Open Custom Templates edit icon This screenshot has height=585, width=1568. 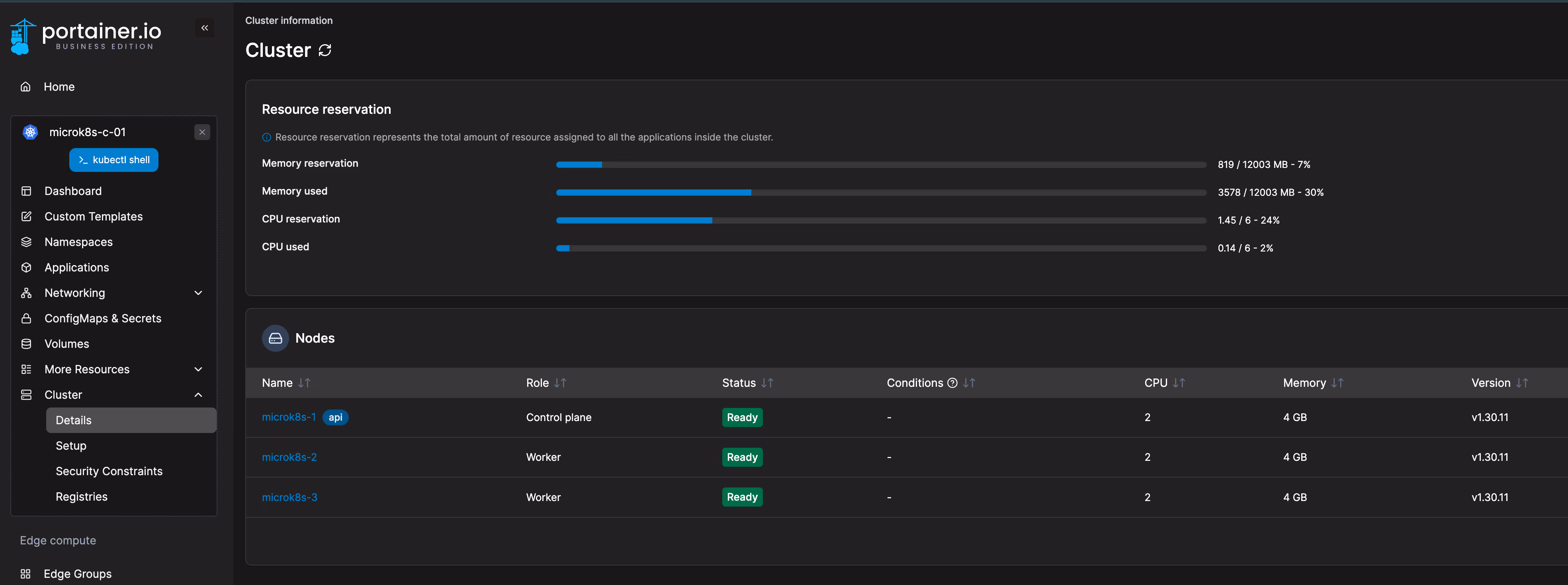tap(26, 216)
